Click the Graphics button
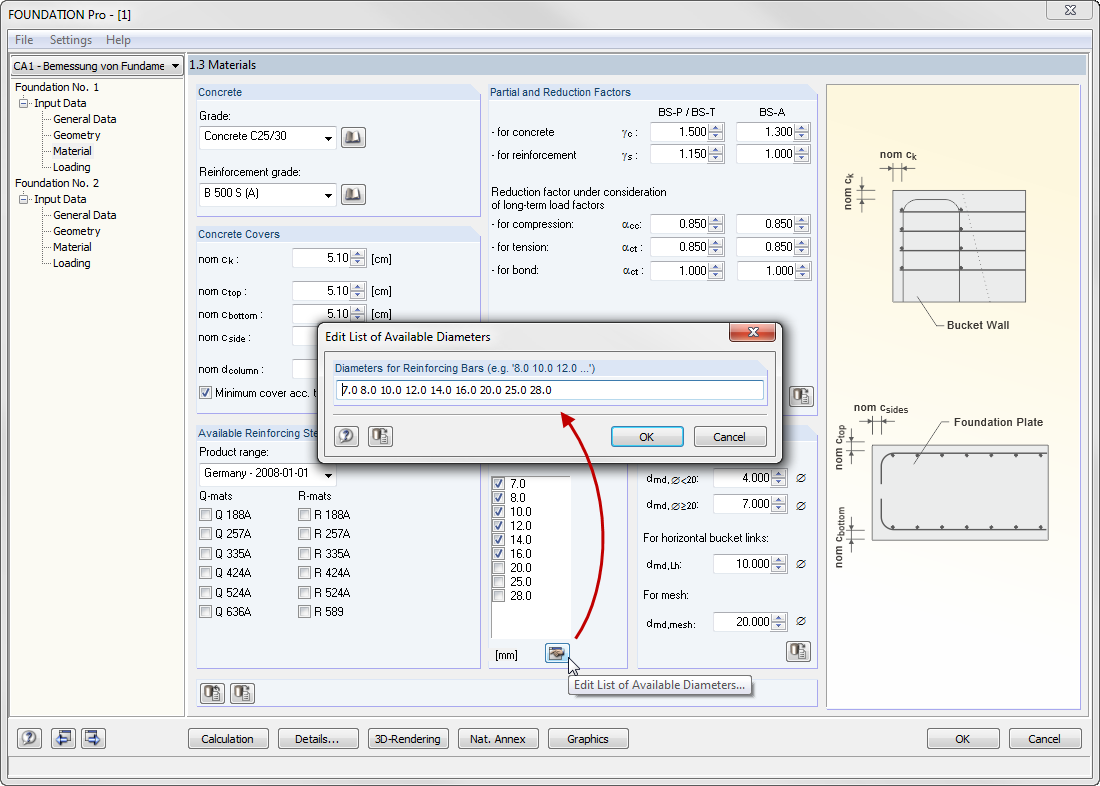Screen dimensions: 1100x786 coord(588,738)
